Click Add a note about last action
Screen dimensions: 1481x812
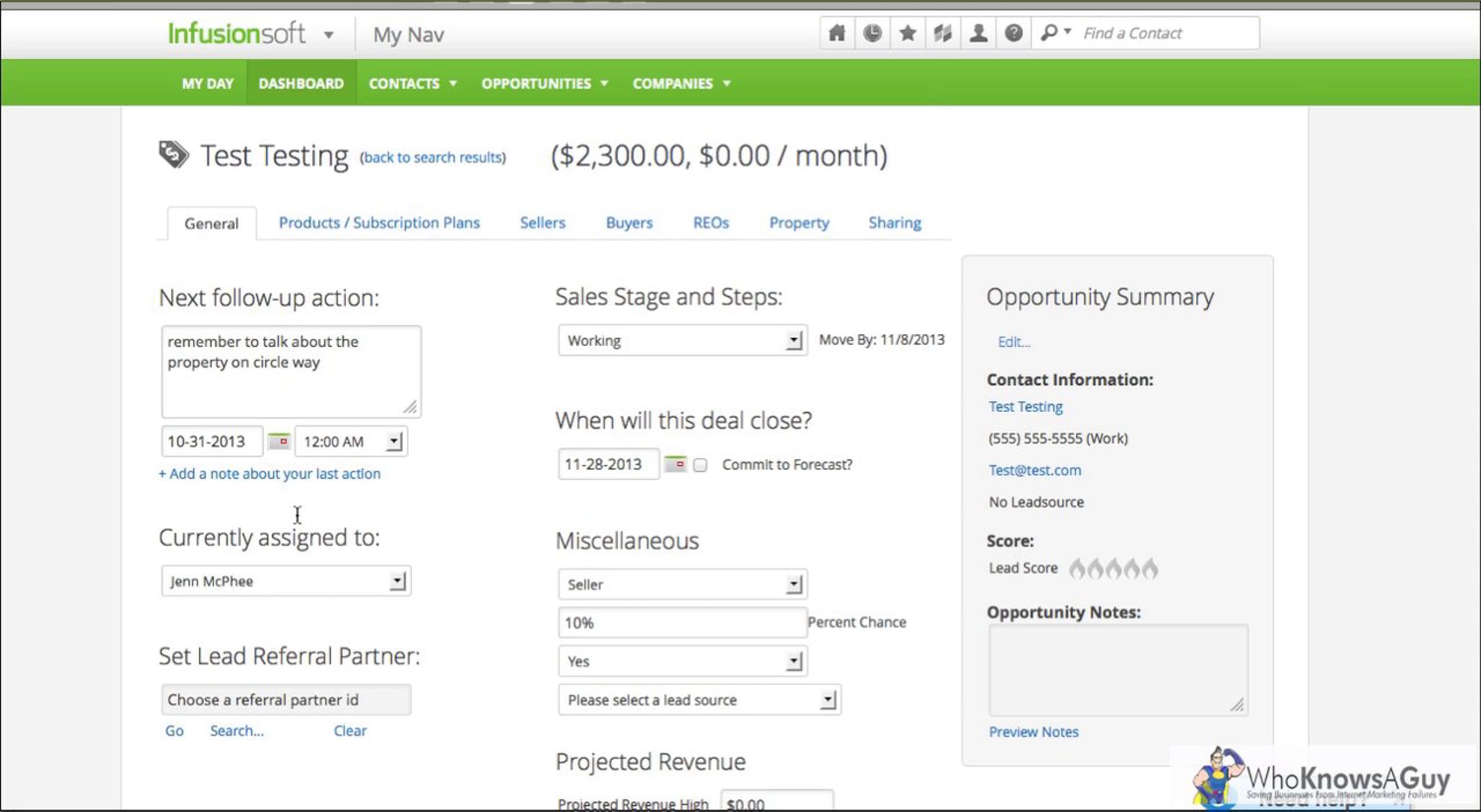pyautogui.click(x=270, y=474)
